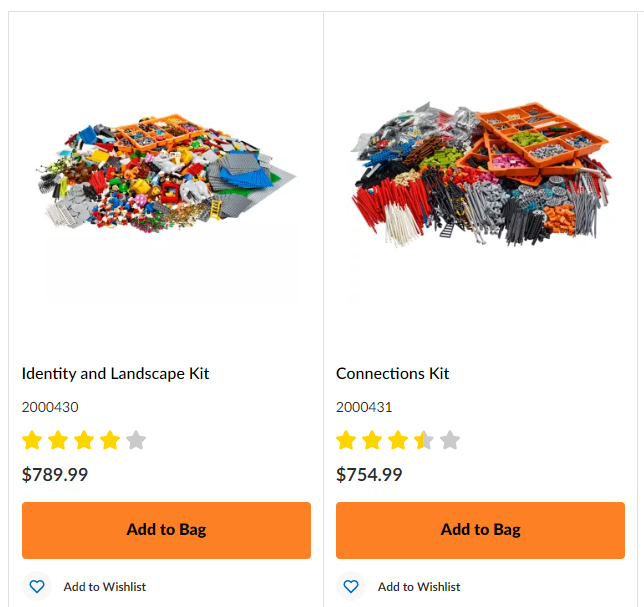Click the last gray star of Connections Kit rating
This screenshot has height=607, width=644.
450,440
